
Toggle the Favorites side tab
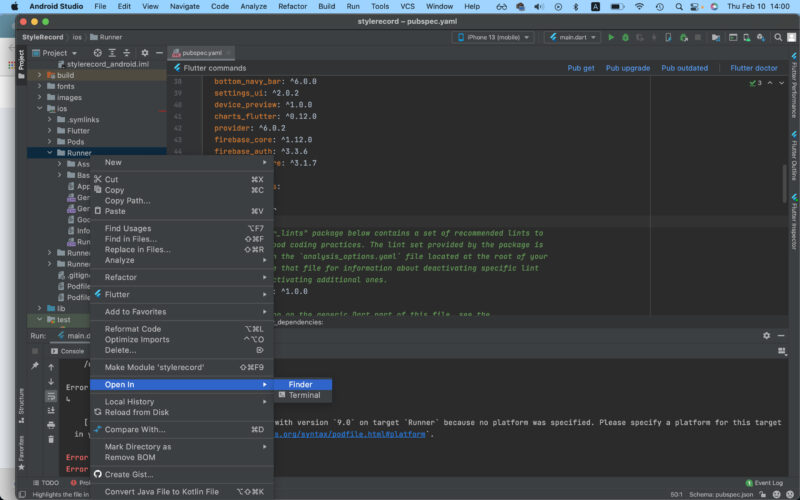tap(21, 453)
